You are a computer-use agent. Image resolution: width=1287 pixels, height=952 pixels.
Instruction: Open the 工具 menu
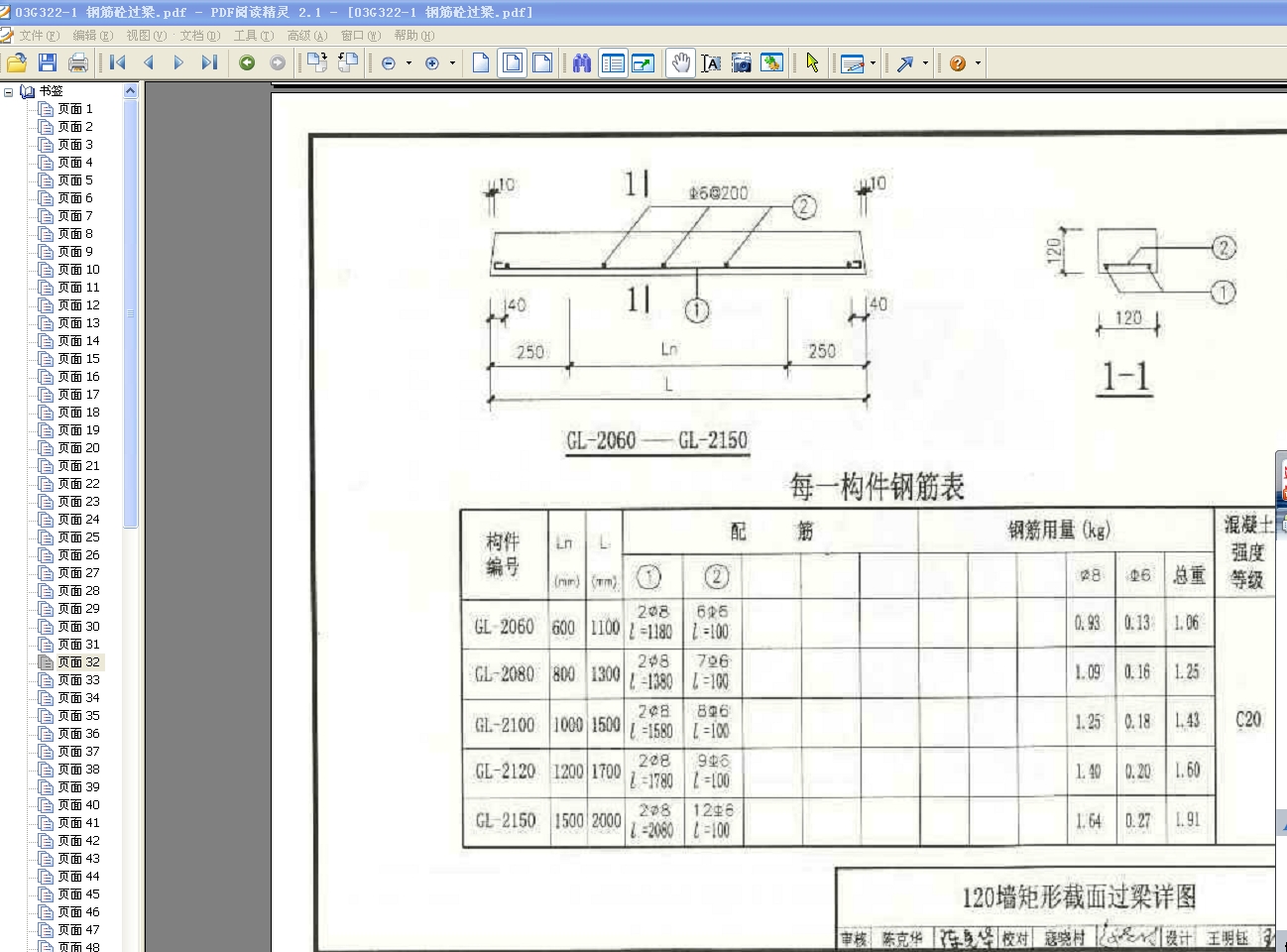[253, 36]
